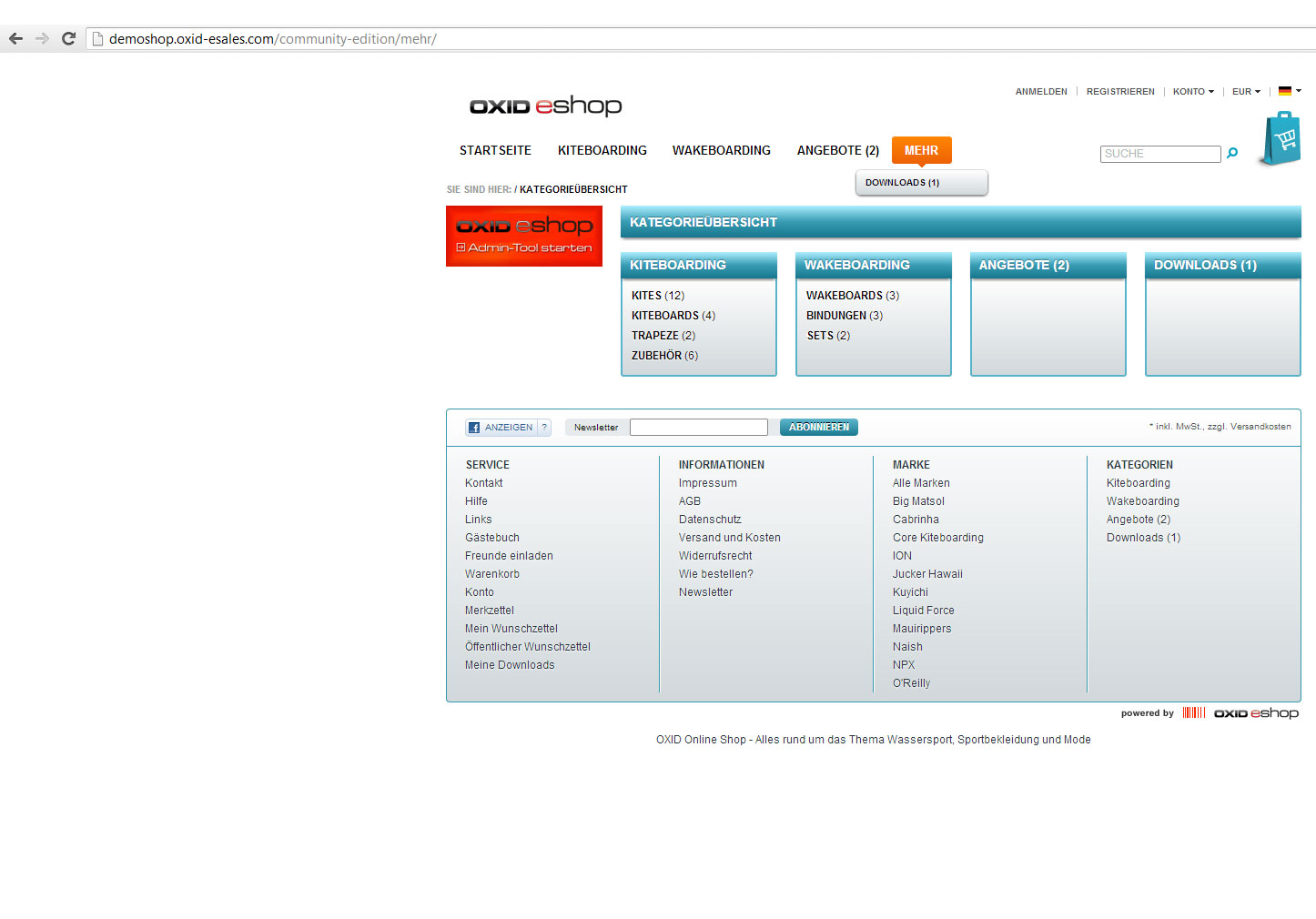The image size is (1316, 919).
Task: Open the Kiteboarding menu item
Action: (x=602, y=150)
